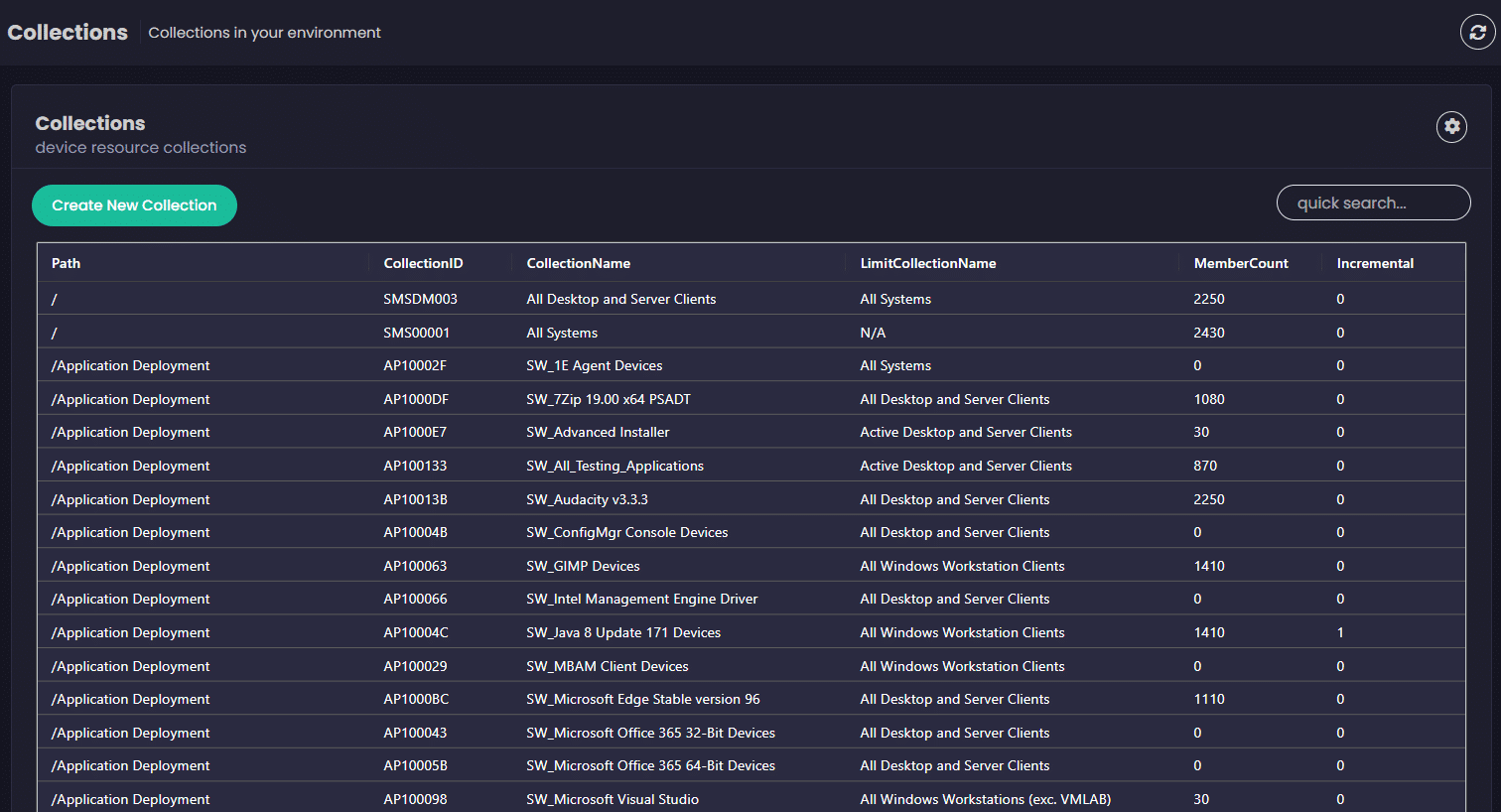
Task: Open the SW_Audacity v3.3.3 collection
Action: click(x=587, y=499)
